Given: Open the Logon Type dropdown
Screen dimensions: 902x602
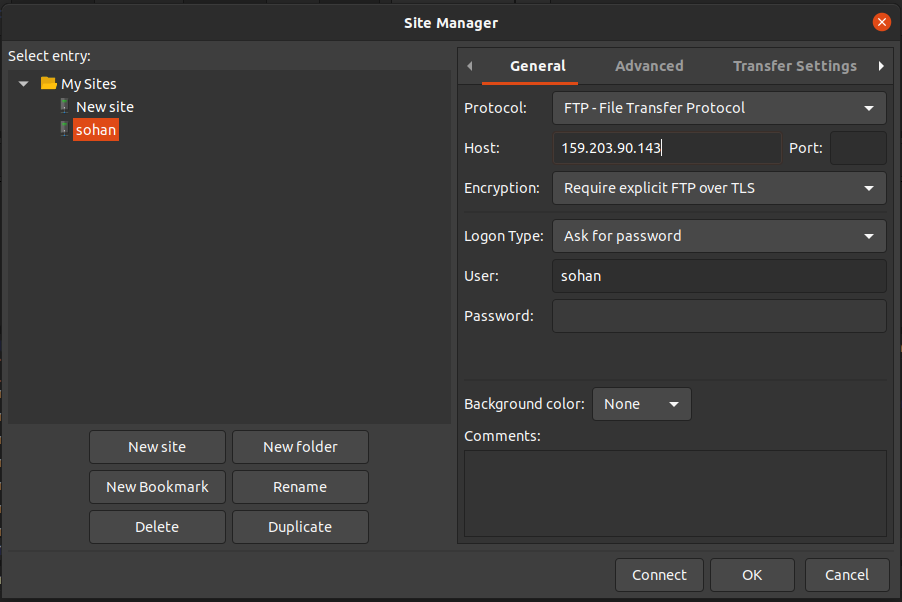Looking at the screenshot, I should [719, 236].
